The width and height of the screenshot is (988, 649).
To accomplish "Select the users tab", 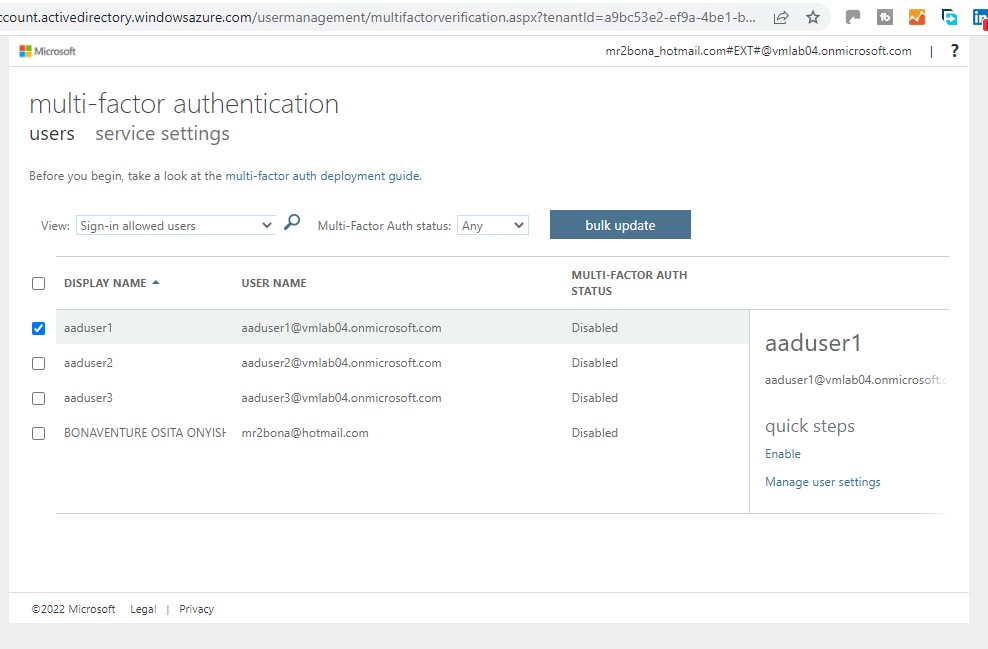I will coord(52,133).
